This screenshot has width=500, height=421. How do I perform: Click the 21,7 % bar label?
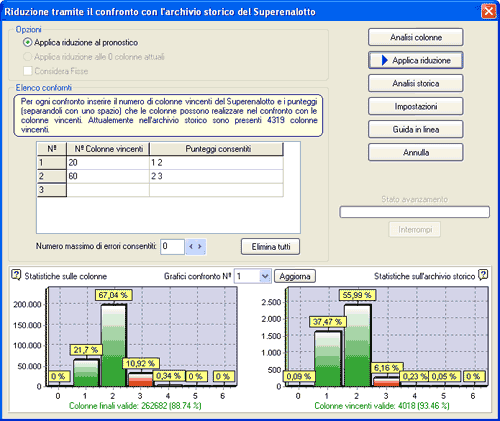coord(86,350)
